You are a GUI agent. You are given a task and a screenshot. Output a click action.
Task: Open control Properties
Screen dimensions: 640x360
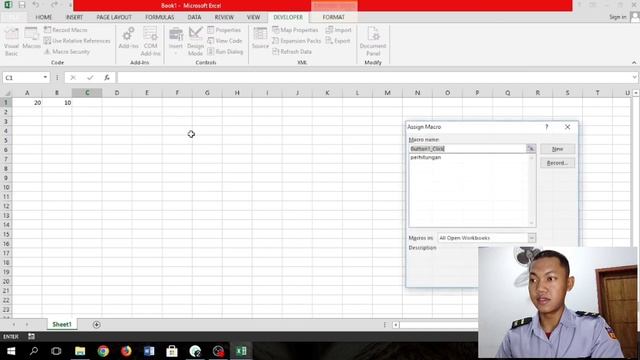[224, 30]
